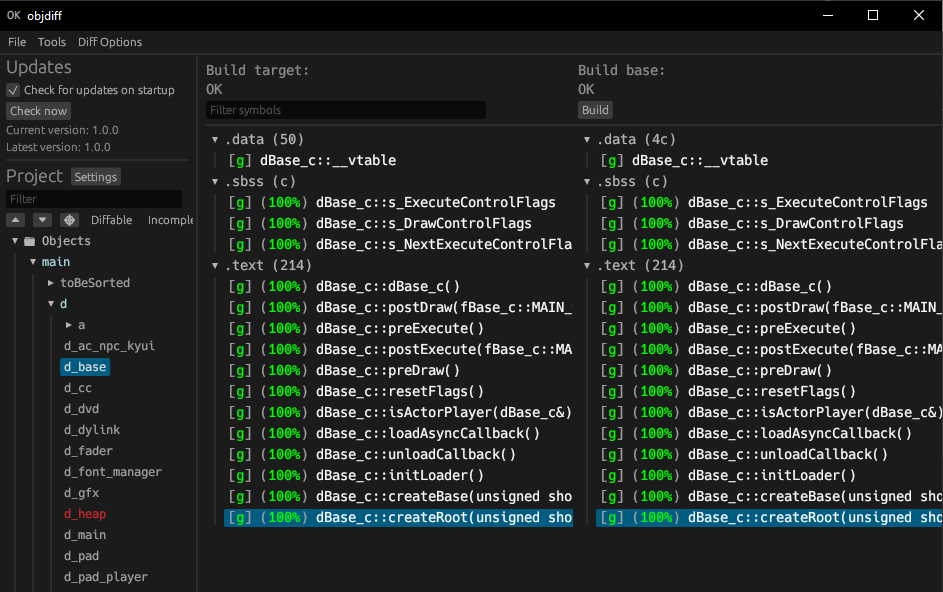This screenshot has width=943, height=592.
Task: Toggle the Incomplete filter option
Action: pos(170,220)
